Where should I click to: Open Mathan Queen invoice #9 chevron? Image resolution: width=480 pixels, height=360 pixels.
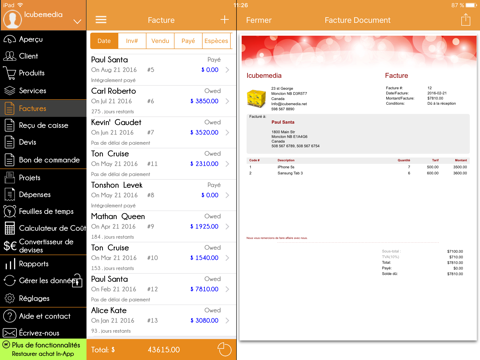pyautogui.click(x=227, y=226)
